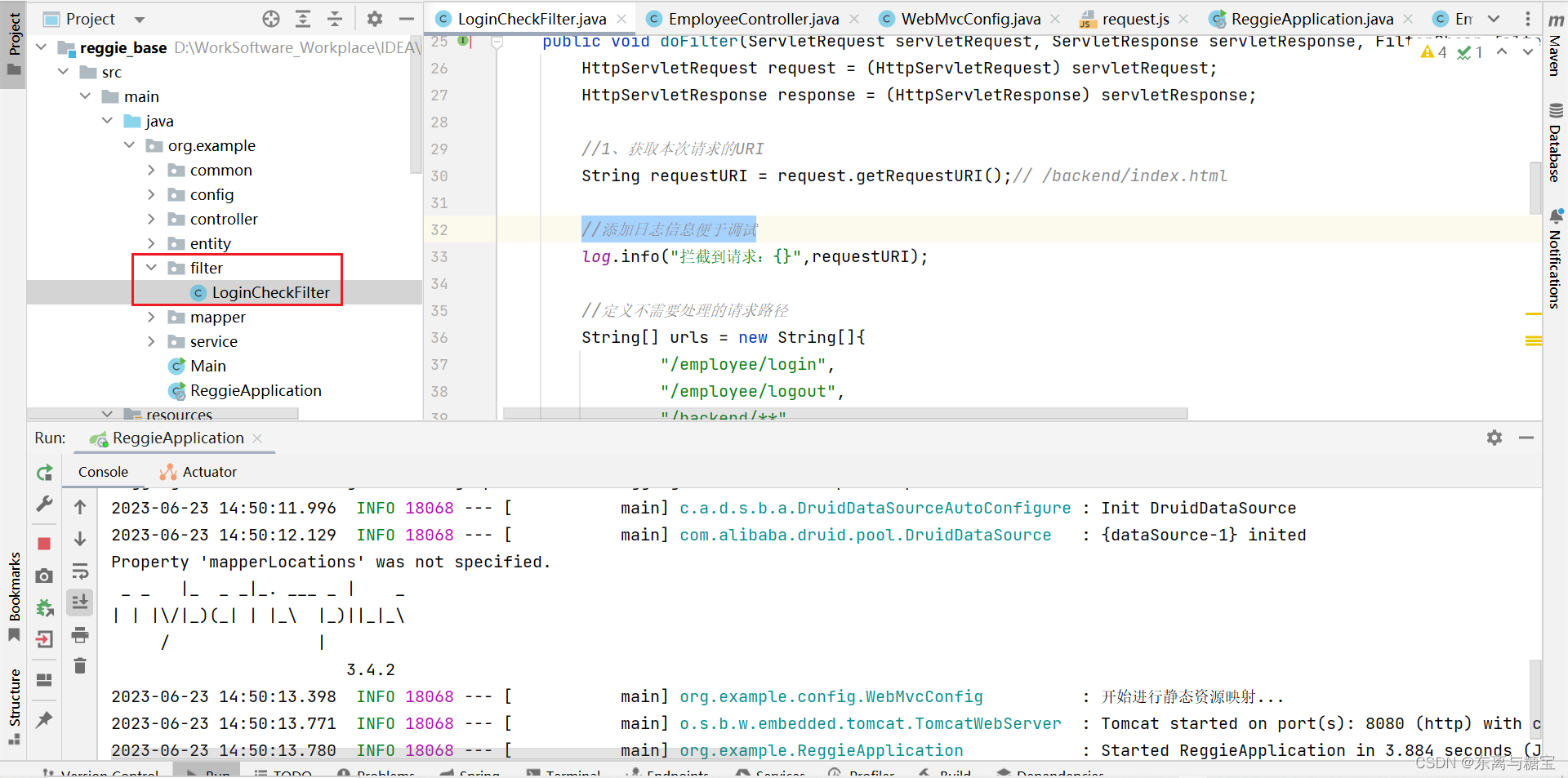The width and height of the screenshot is (1568, 778).
Task: Toggle the Bookmarks side tool window
Action: [x=14, y=596]
